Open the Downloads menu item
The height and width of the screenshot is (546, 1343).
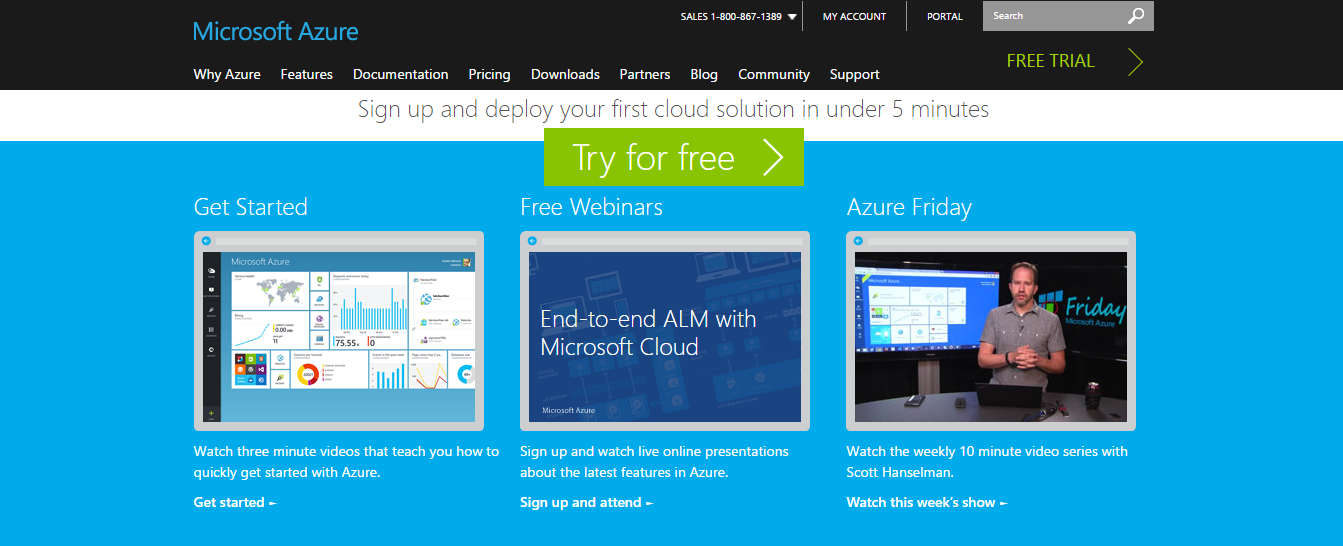click(x=565, y=74)
